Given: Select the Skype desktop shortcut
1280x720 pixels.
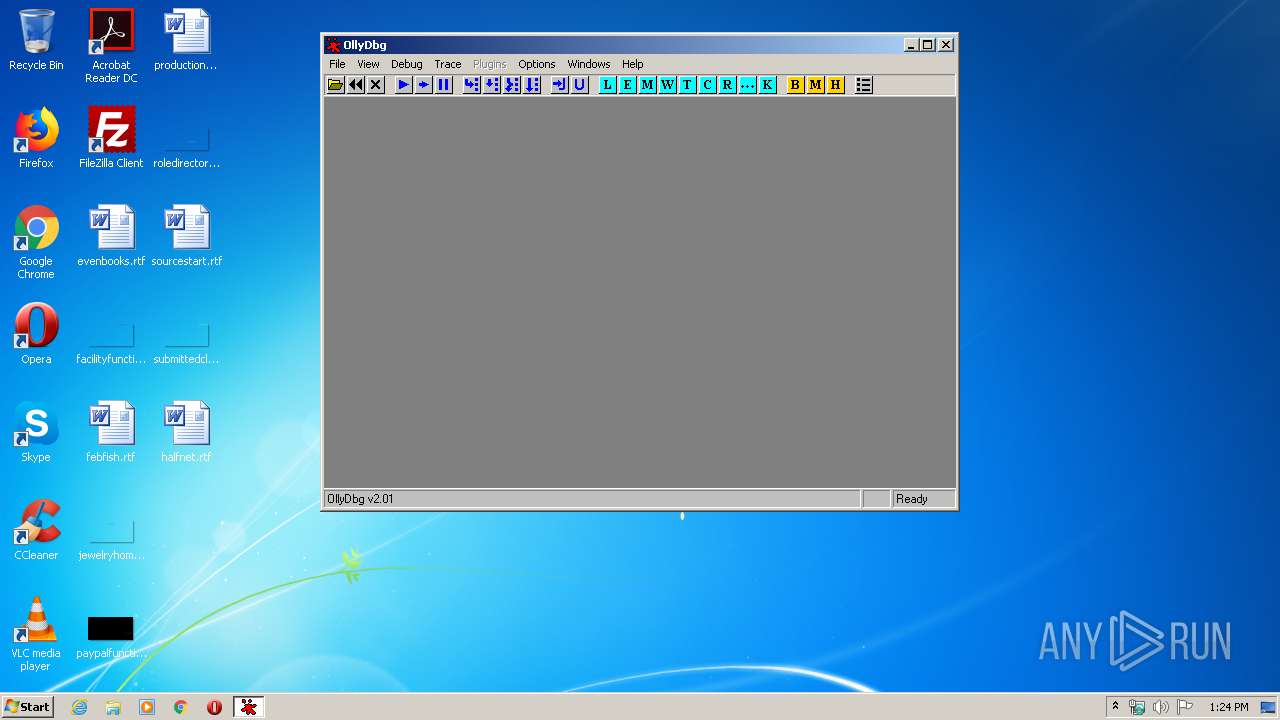Looking at the screenshot, I should [x=36, y=433].
